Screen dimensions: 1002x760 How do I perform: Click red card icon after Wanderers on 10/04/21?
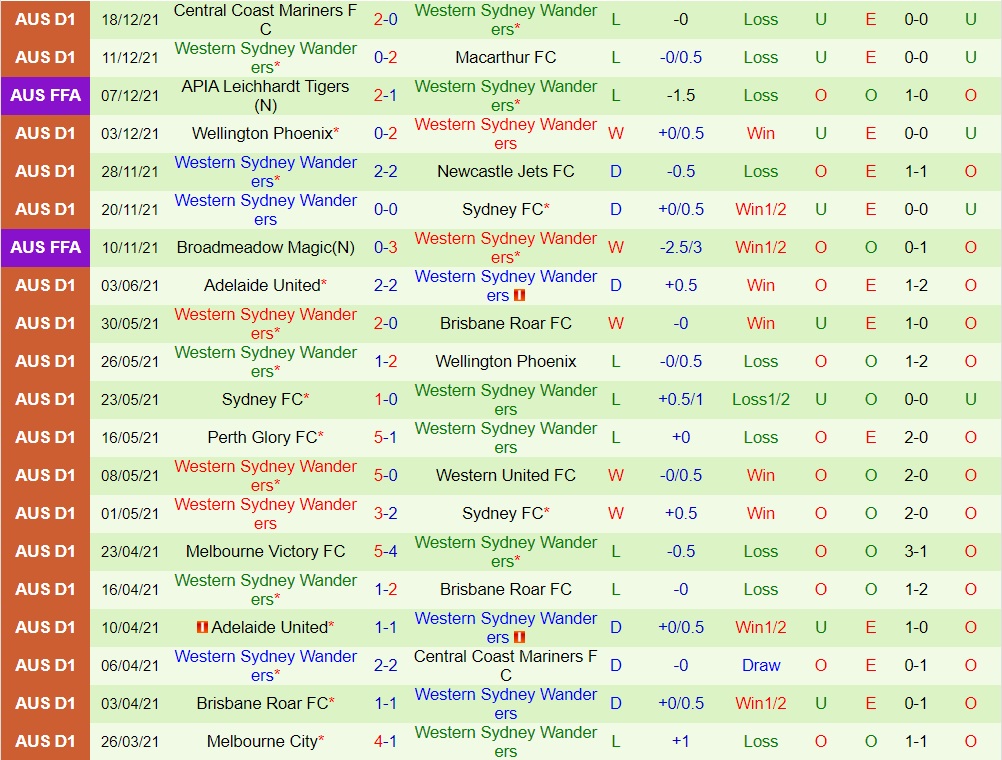point(520,637)
